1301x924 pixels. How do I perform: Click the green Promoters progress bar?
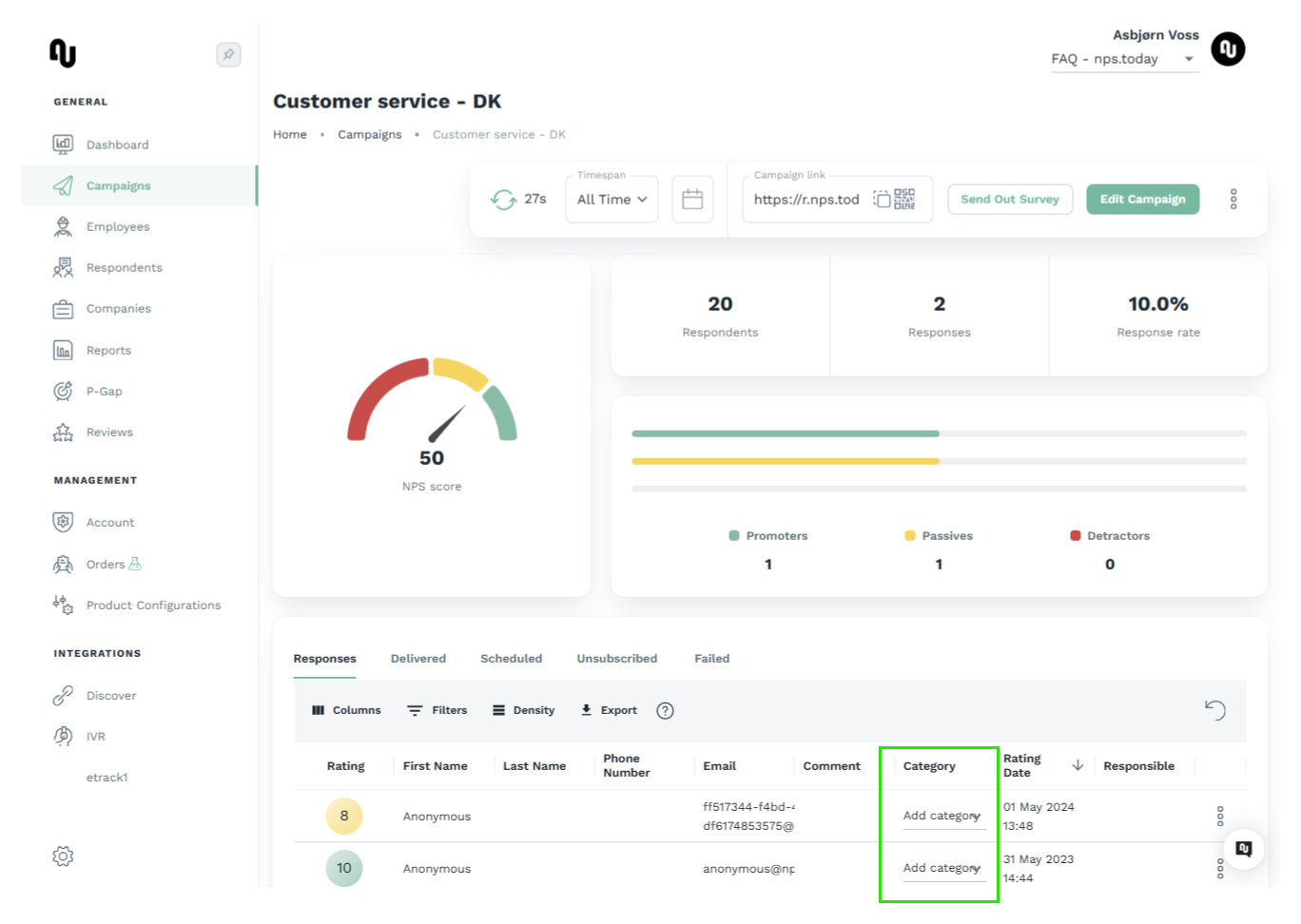[x=786, y=433]
